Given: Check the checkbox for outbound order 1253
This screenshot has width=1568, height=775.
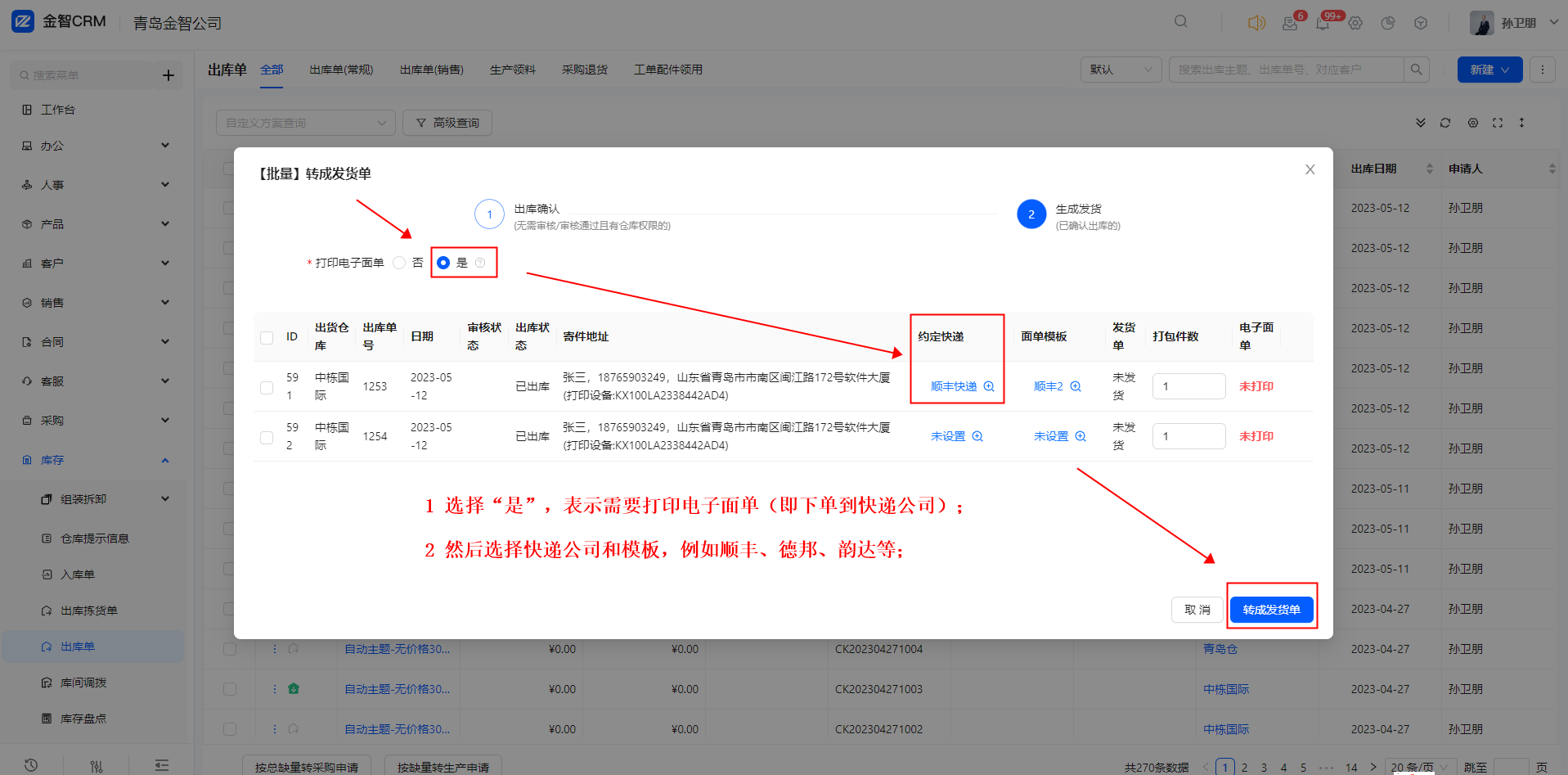Looking at the screenshot, I should 267,387.
